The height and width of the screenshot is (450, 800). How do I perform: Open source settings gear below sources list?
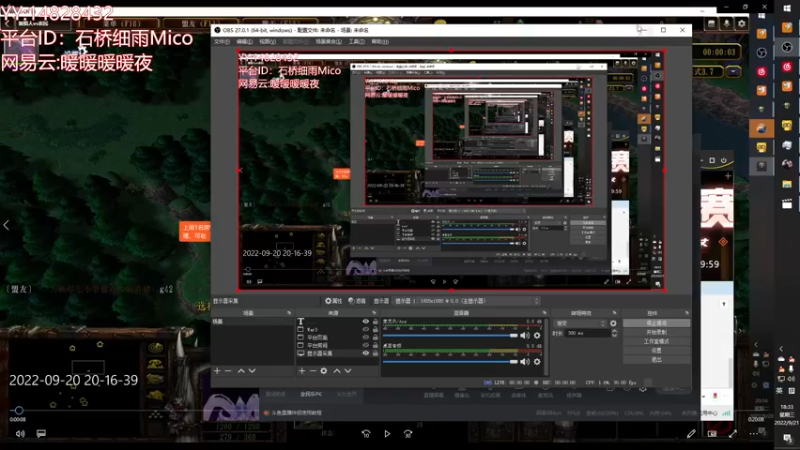pos(323,371)
